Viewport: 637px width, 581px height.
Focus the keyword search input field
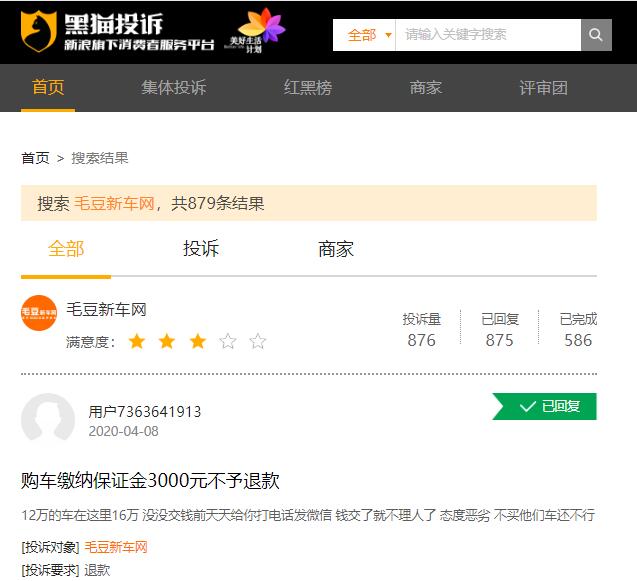pos(488,35)
